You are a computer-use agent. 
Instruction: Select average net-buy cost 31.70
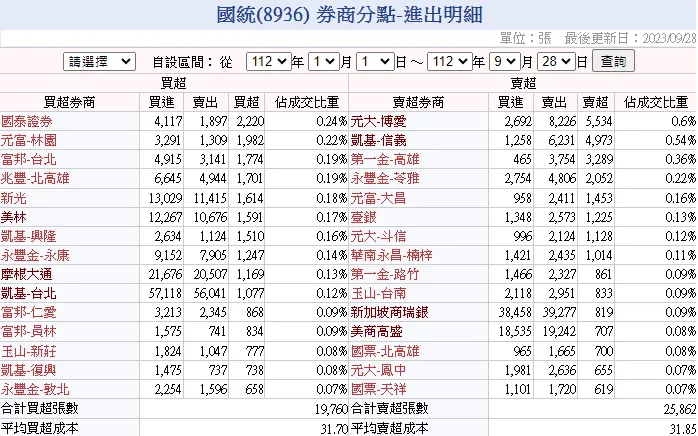coord(334,428)
